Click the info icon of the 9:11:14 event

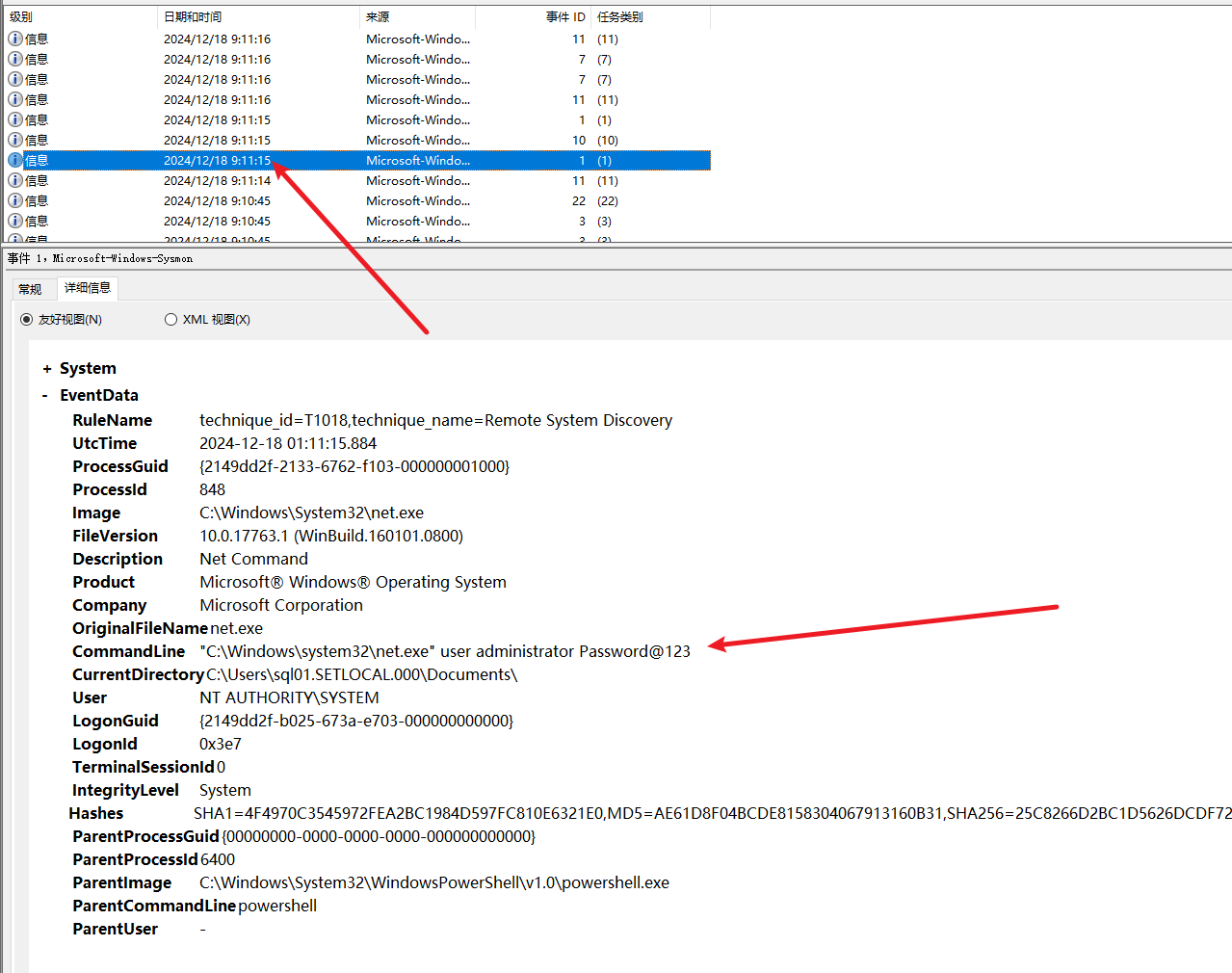pos(15,180)
